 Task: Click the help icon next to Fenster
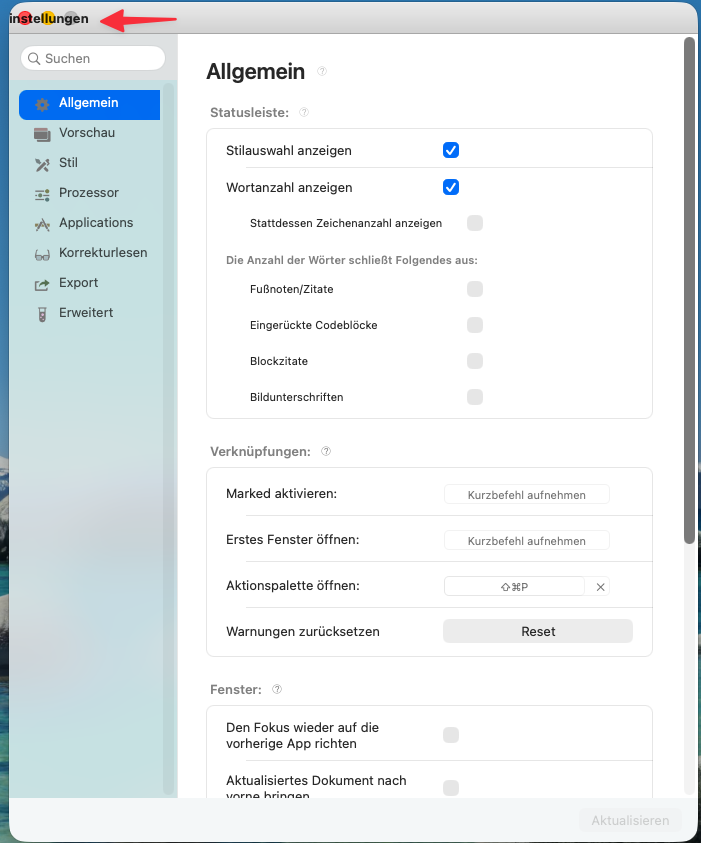coord(277,689)
